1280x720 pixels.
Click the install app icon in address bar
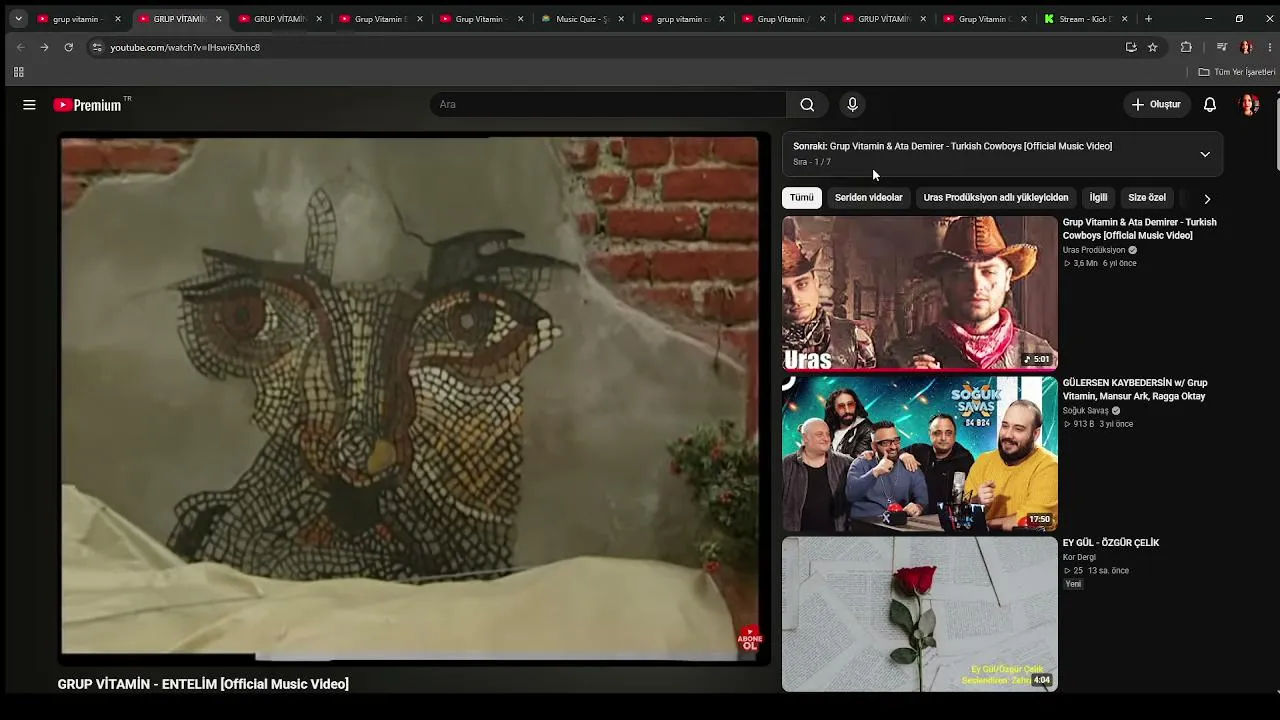click(x=1131, y=47)
